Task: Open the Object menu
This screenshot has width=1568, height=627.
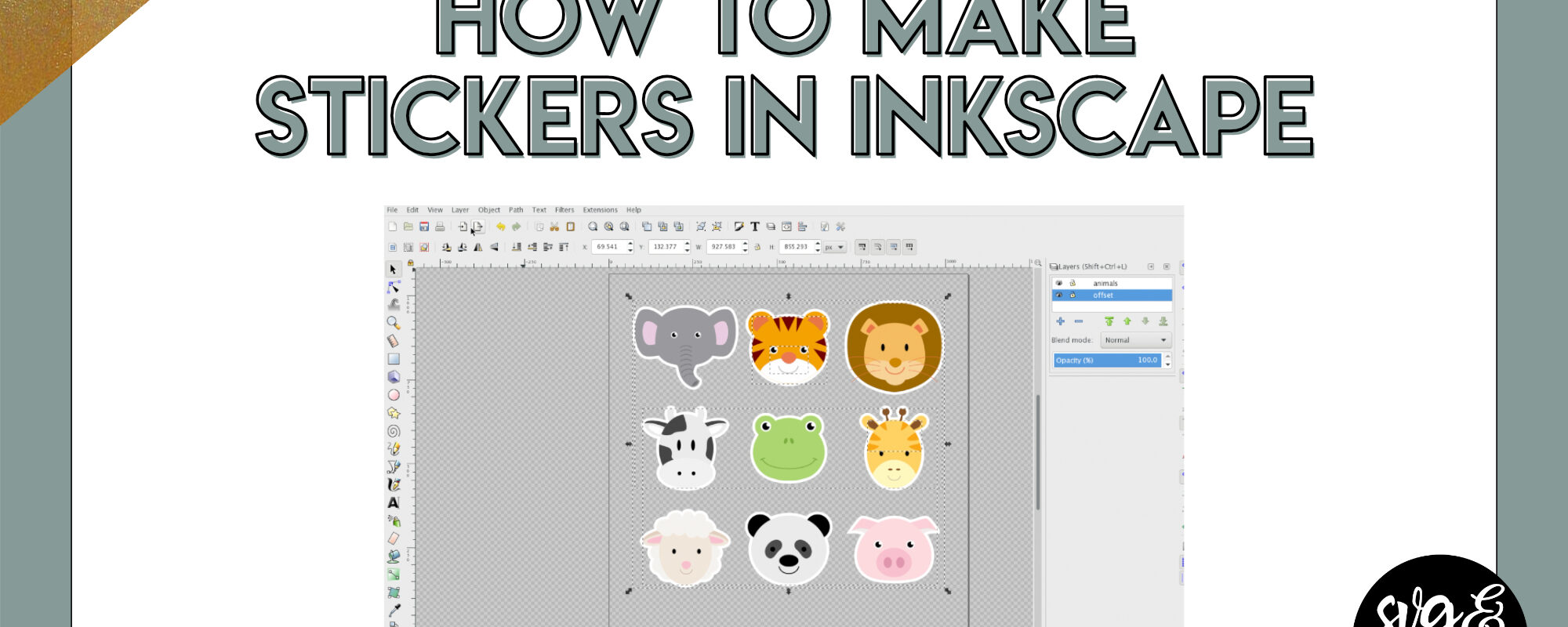Action: tap(489, 210)
